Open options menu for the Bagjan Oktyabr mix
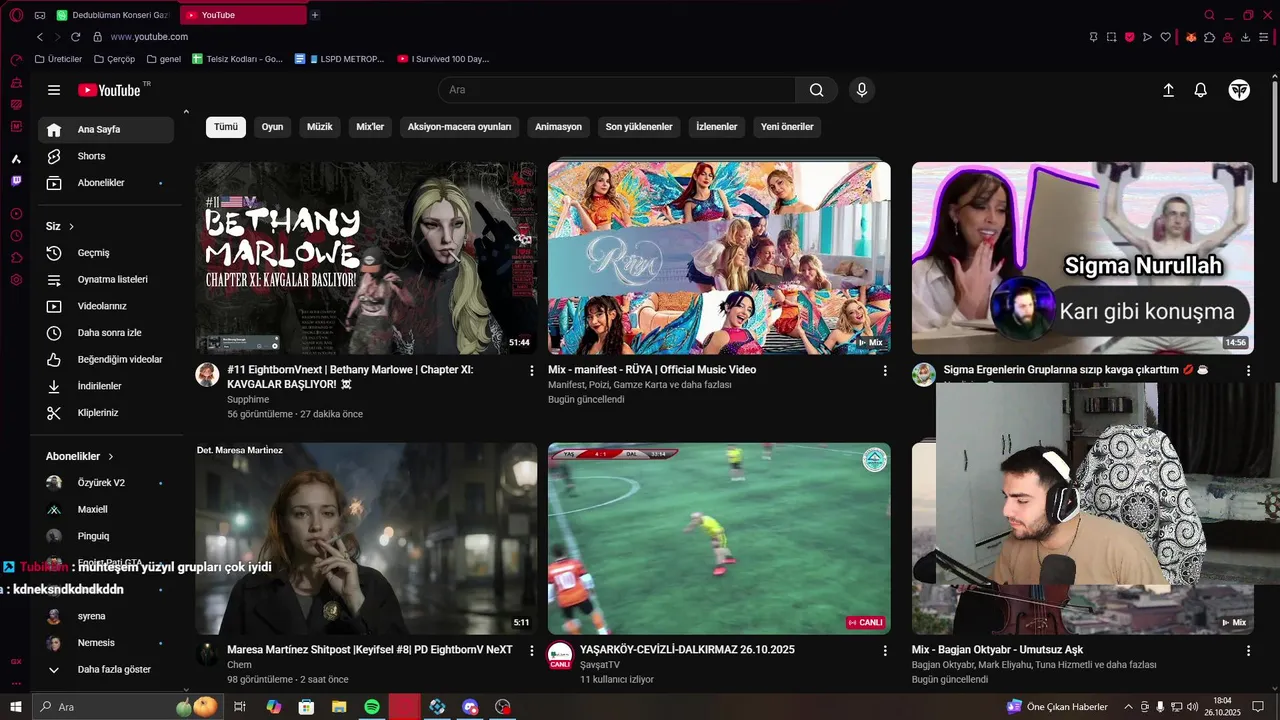The width and height of the screenshot is (1280, 720). (x=1248, y=651)
